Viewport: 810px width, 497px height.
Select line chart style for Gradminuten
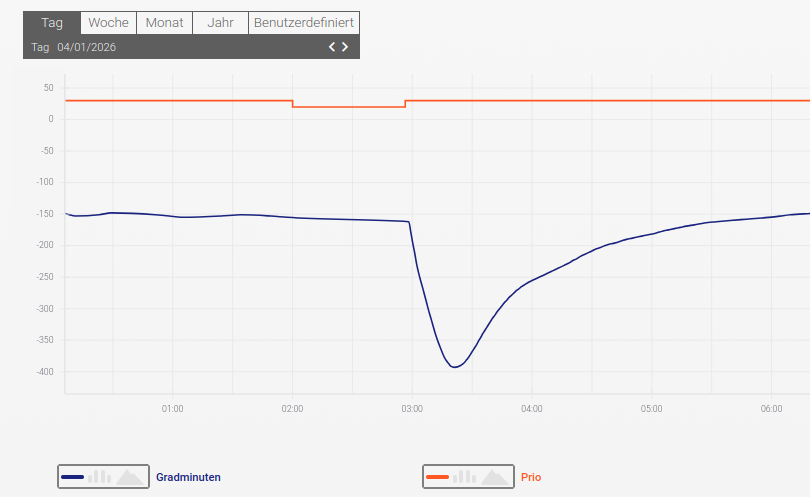(x=73, y=477)
